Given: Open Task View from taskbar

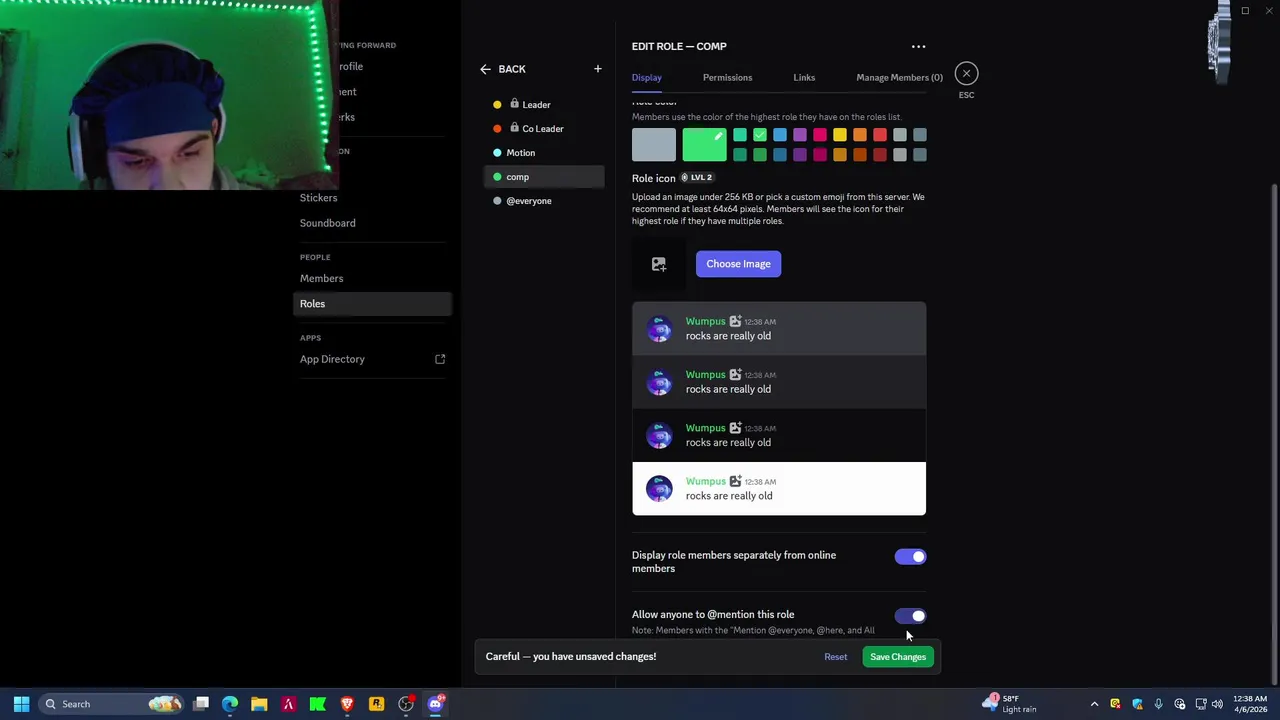Looking at the screenshot, I should (201, 704).
